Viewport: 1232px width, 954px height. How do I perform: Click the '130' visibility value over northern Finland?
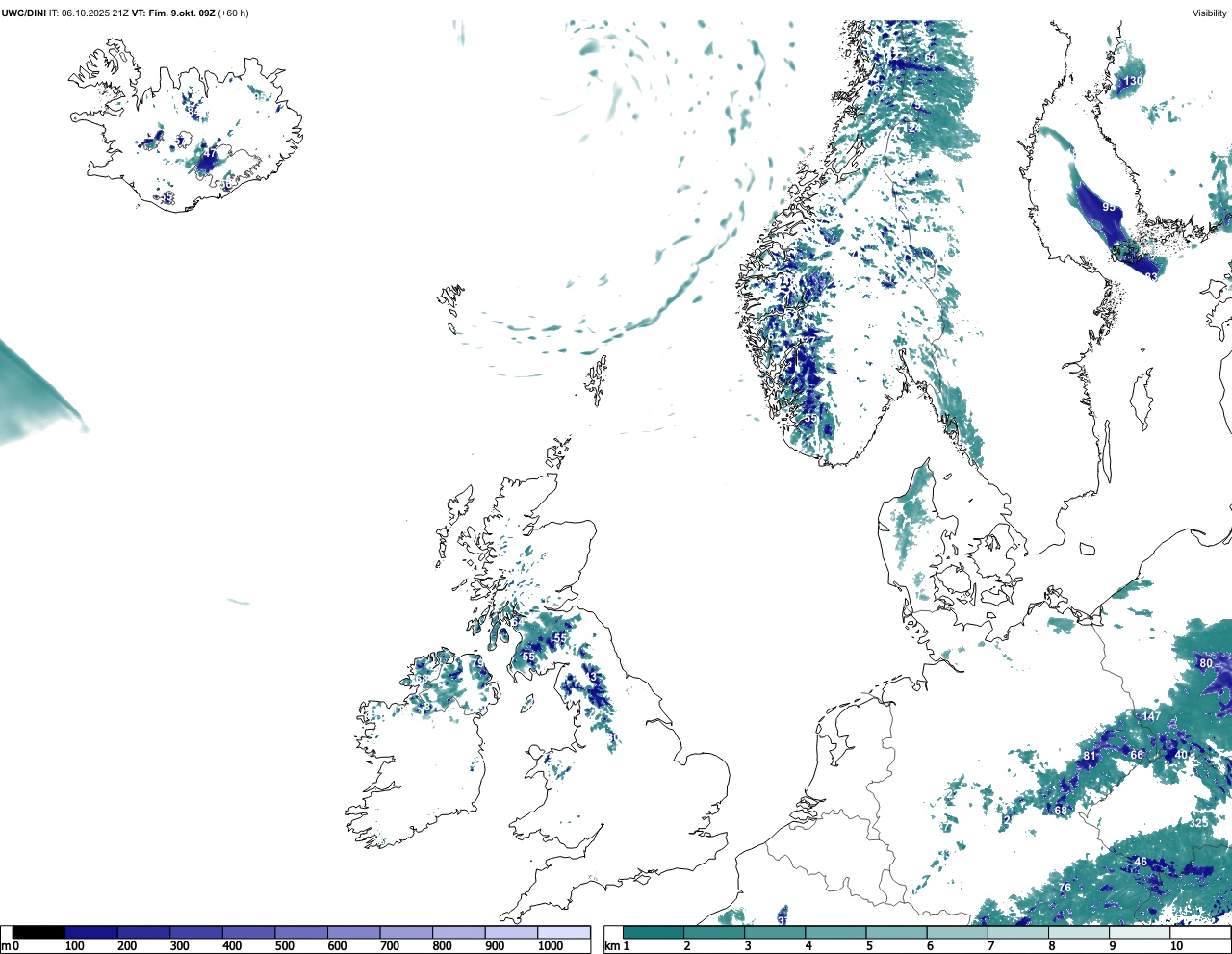[x=1134, y=81]
